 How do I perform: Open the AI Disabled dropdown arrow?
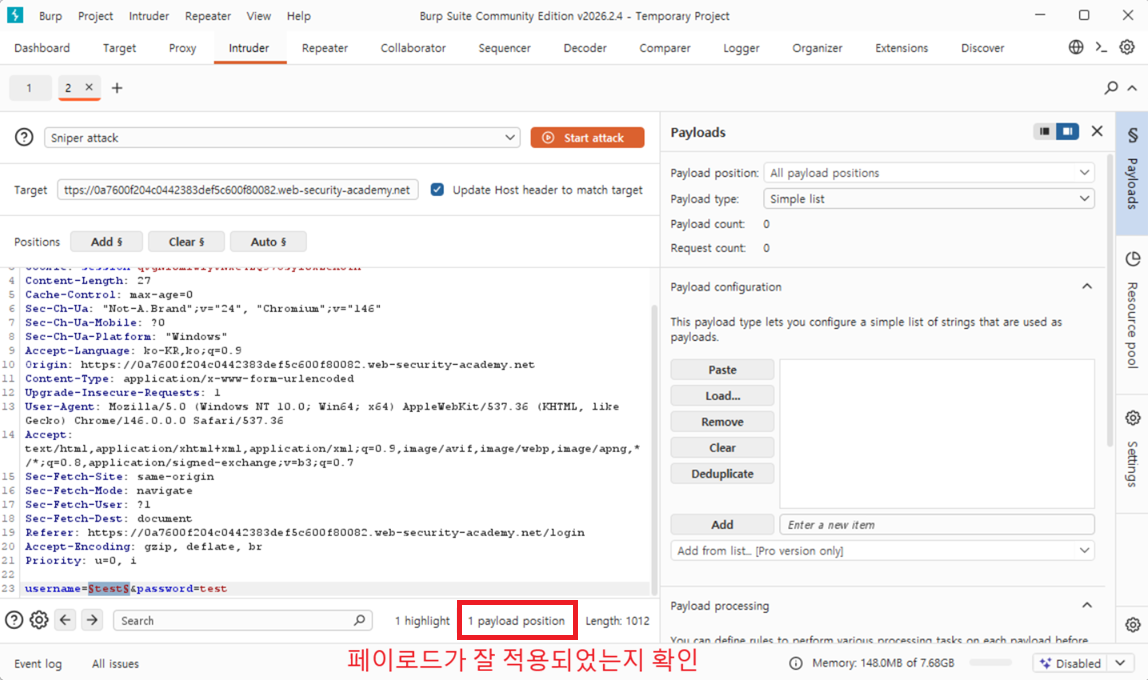1120,663
